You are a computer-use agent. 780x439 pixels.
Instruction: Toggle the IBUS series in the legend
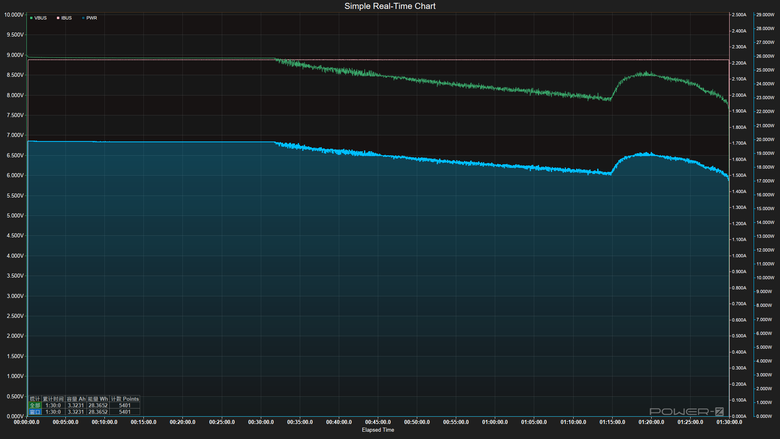pos(64,18)
